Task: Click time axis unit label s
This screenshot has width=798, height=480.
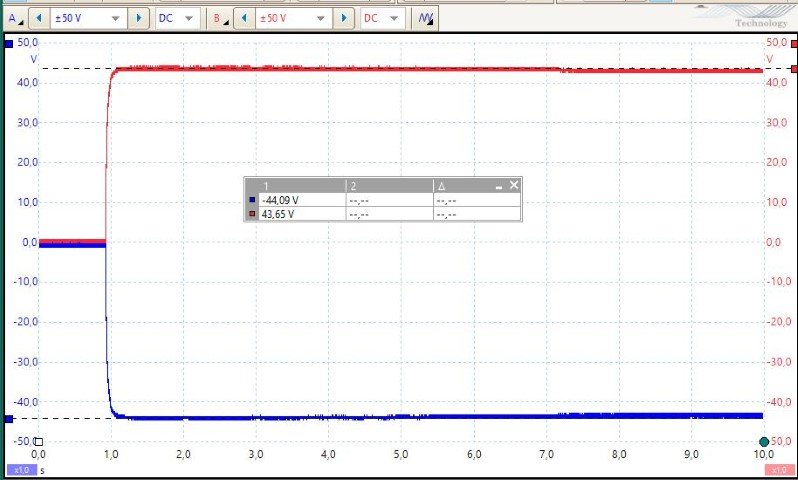Action: [x=42, y=470]
